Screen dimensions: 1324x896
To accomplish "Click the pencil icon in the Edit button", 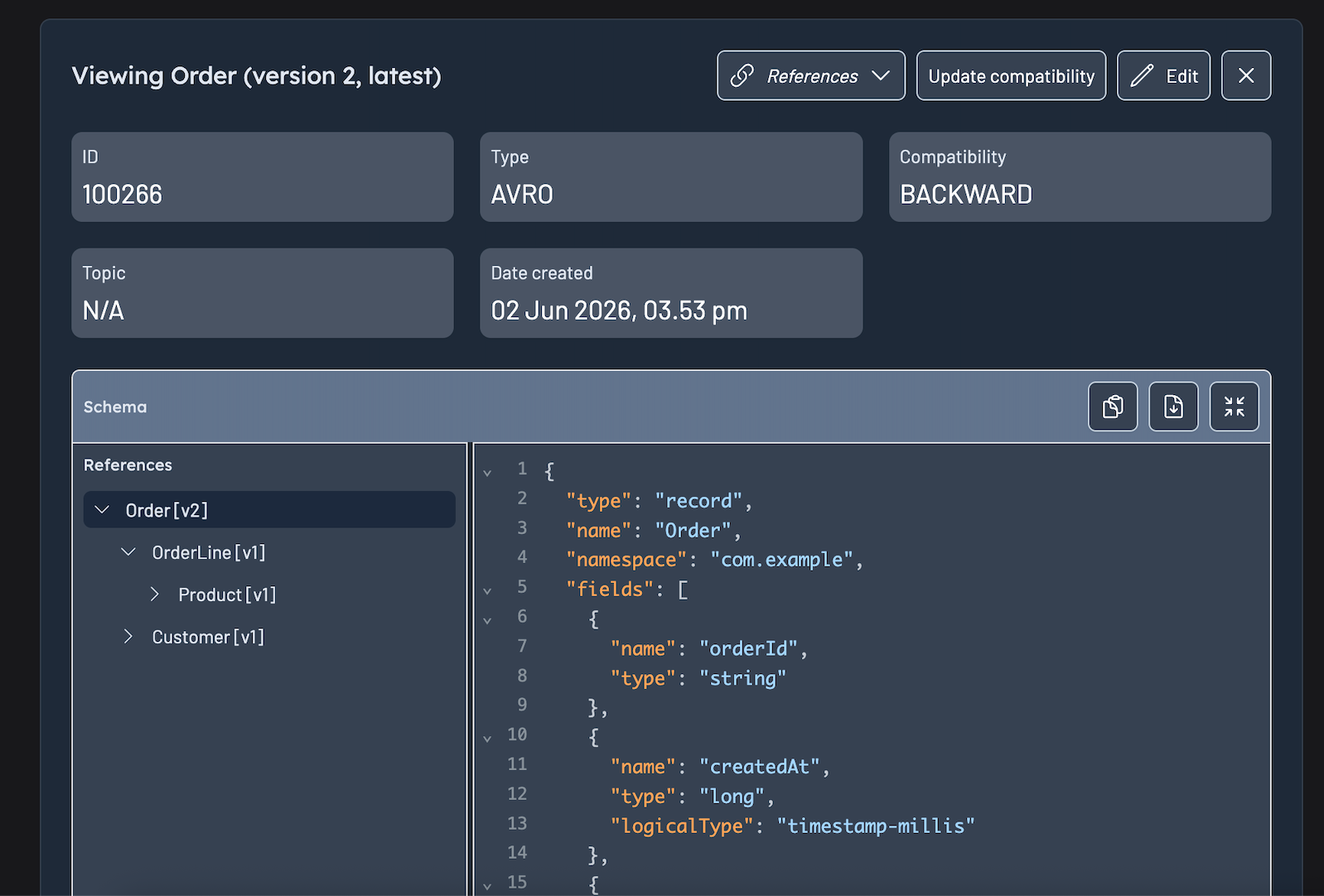I will [x=1142, y=75].
